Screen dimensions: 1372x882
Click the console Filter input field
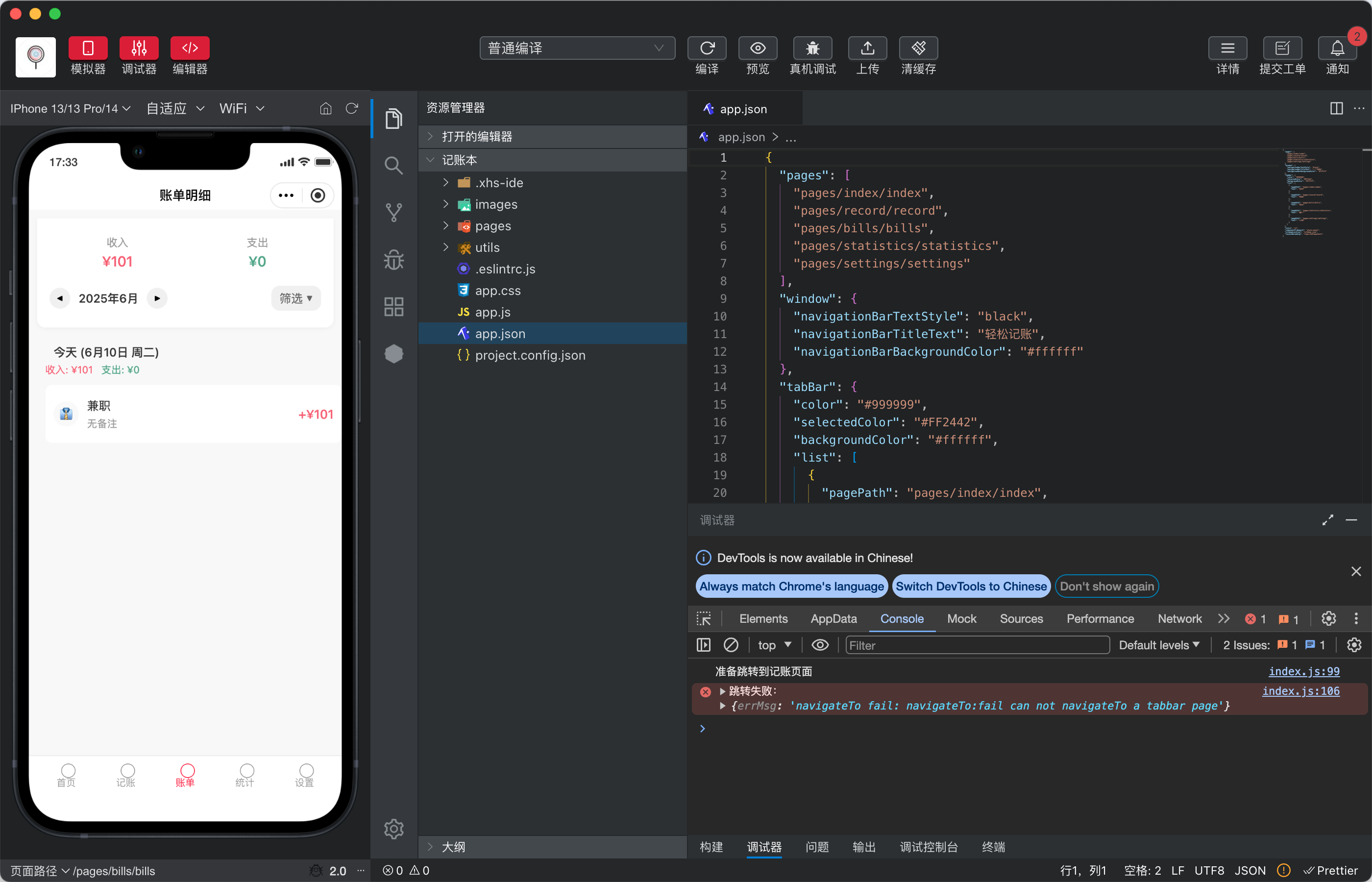click(x=977, y=645)
